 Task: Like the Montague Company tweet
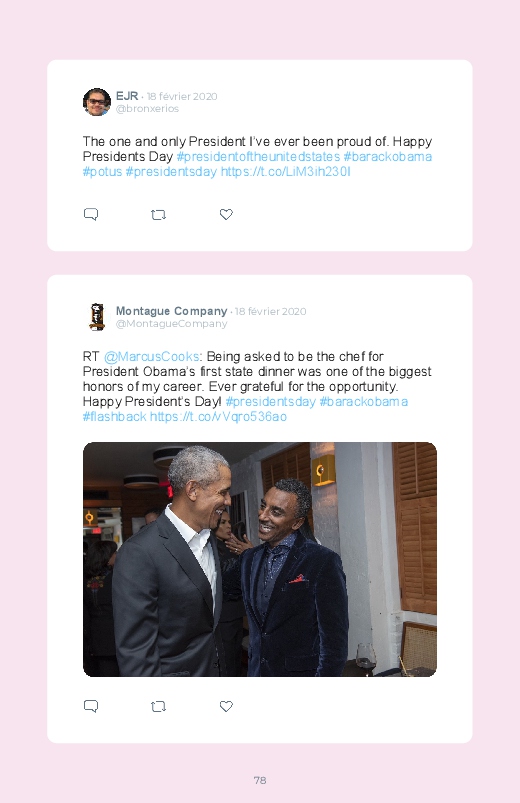coord(226,706)
